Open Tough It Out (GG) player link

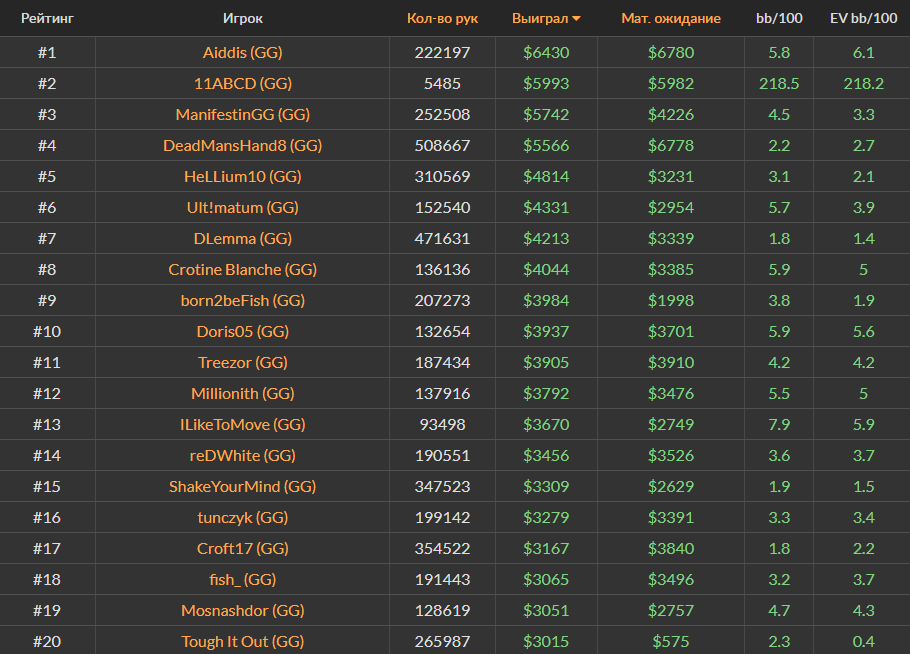click(242, 641)
